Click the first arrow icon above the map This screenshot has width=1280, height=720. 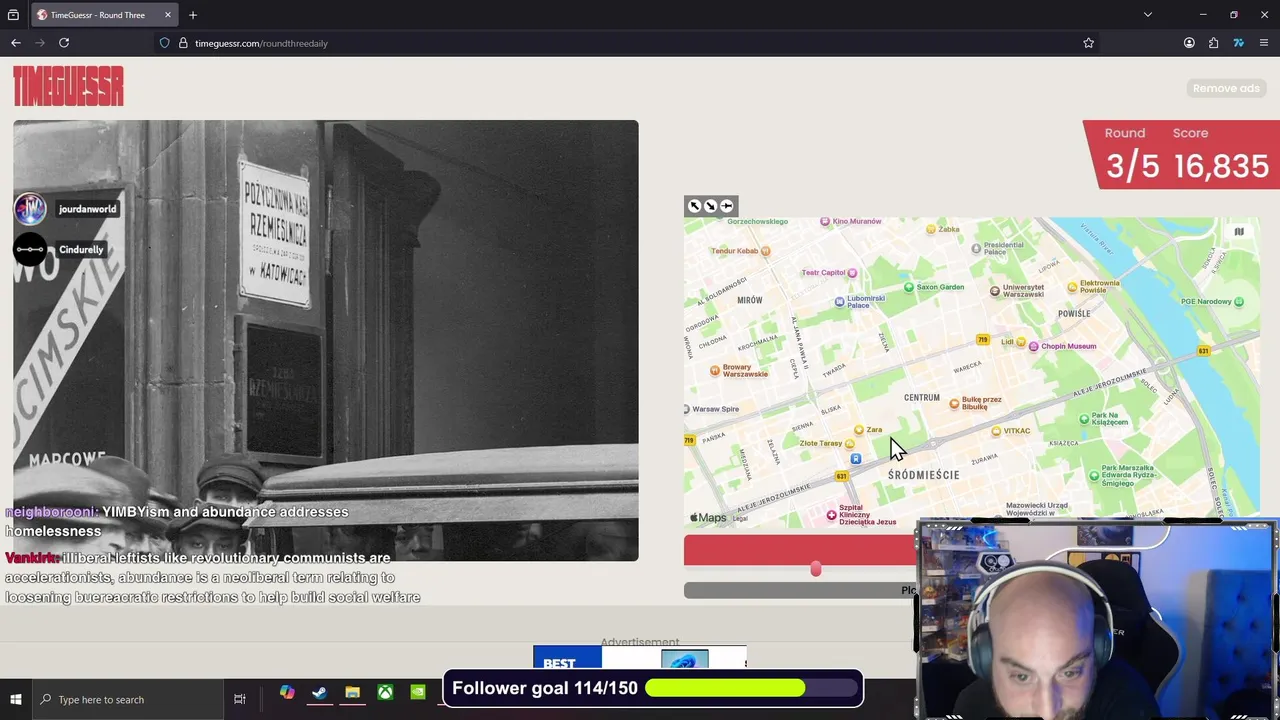click(694, 206)
